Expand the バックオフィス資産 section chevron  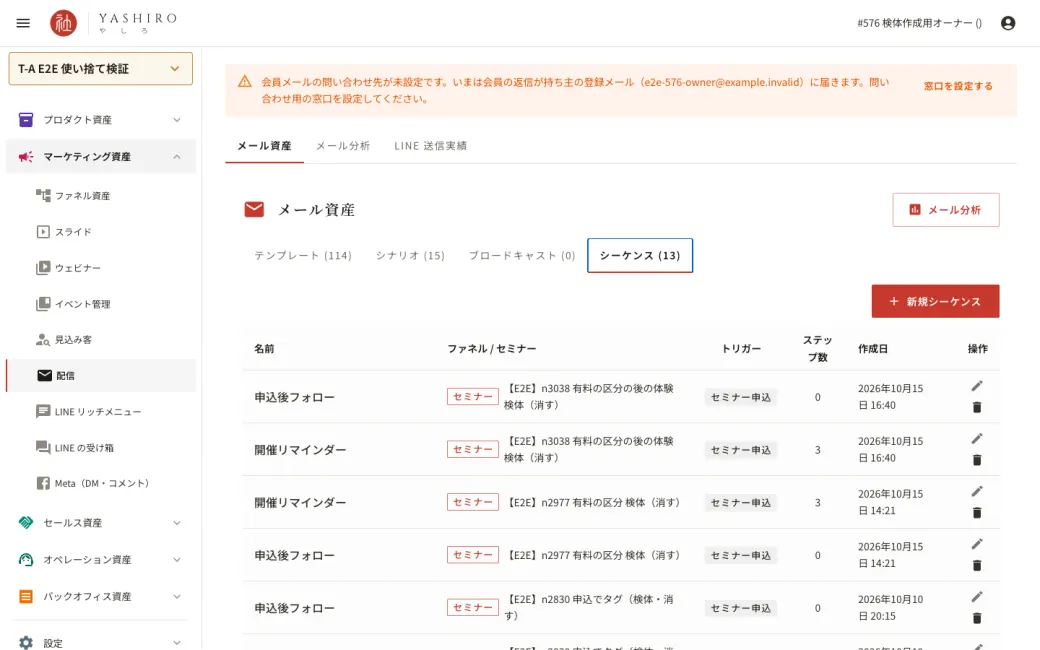point(176,596)
